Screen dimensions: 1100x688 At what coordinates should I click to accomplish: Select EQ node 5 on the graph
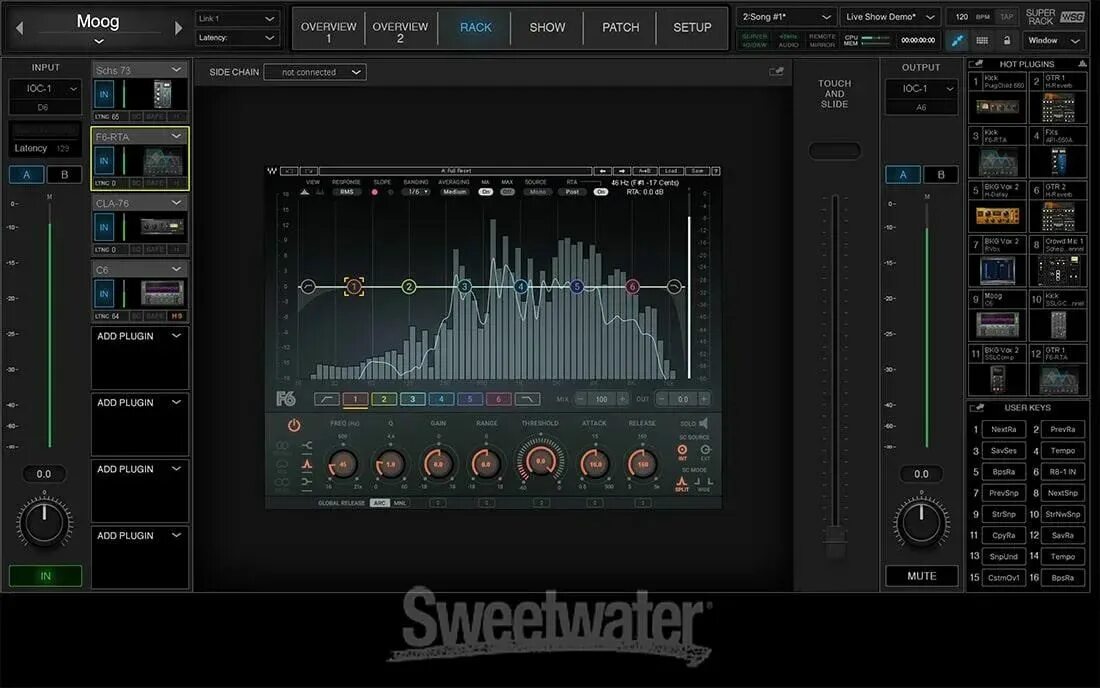(x=577, y=286)
